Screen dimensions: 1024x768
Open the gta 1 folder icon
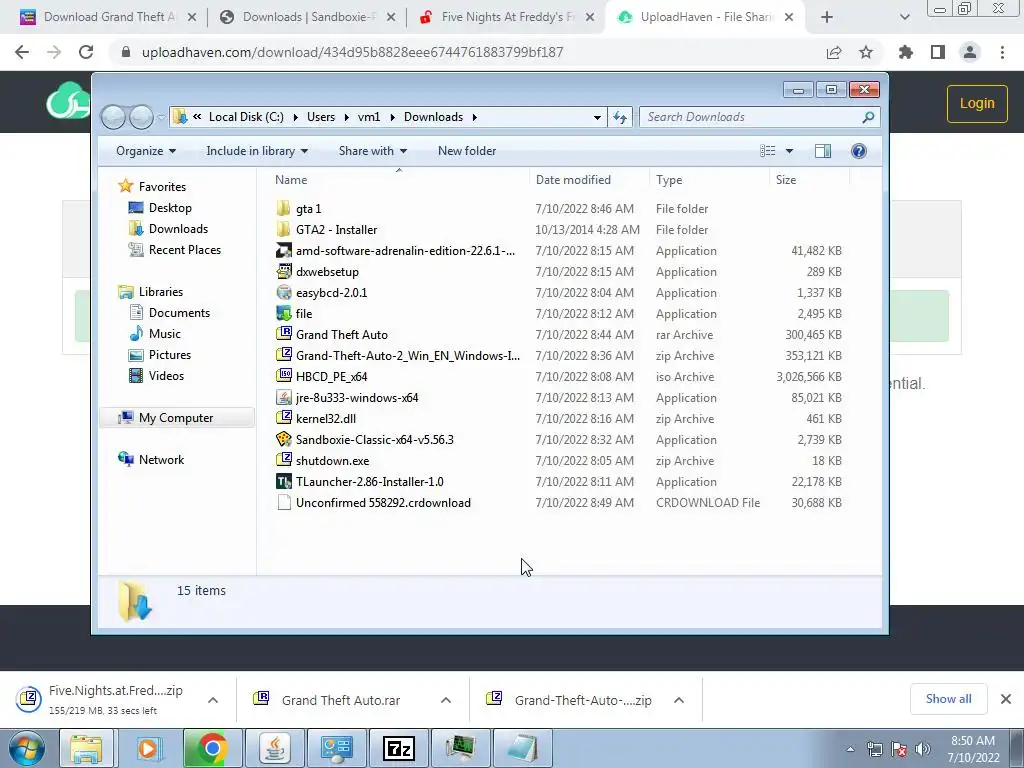[x=283, y=208]
